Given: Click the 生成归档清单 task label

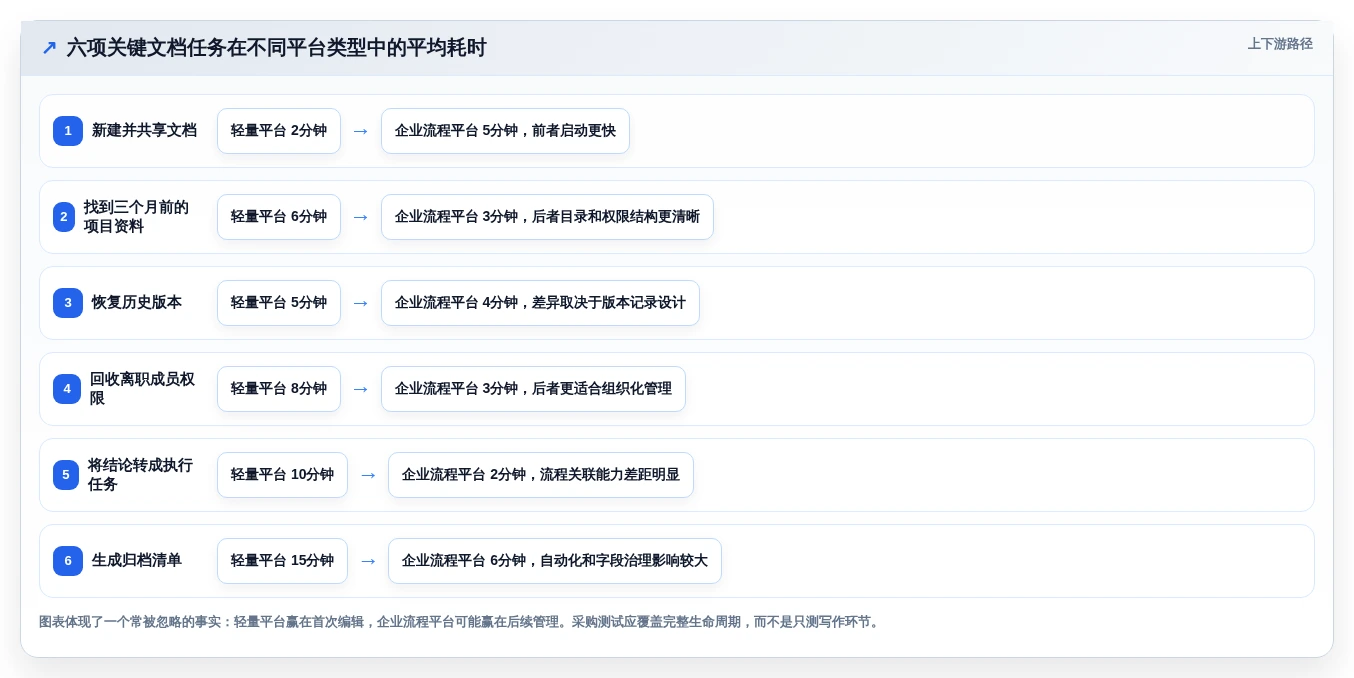Looking at the screenshot, I should 137,561.
